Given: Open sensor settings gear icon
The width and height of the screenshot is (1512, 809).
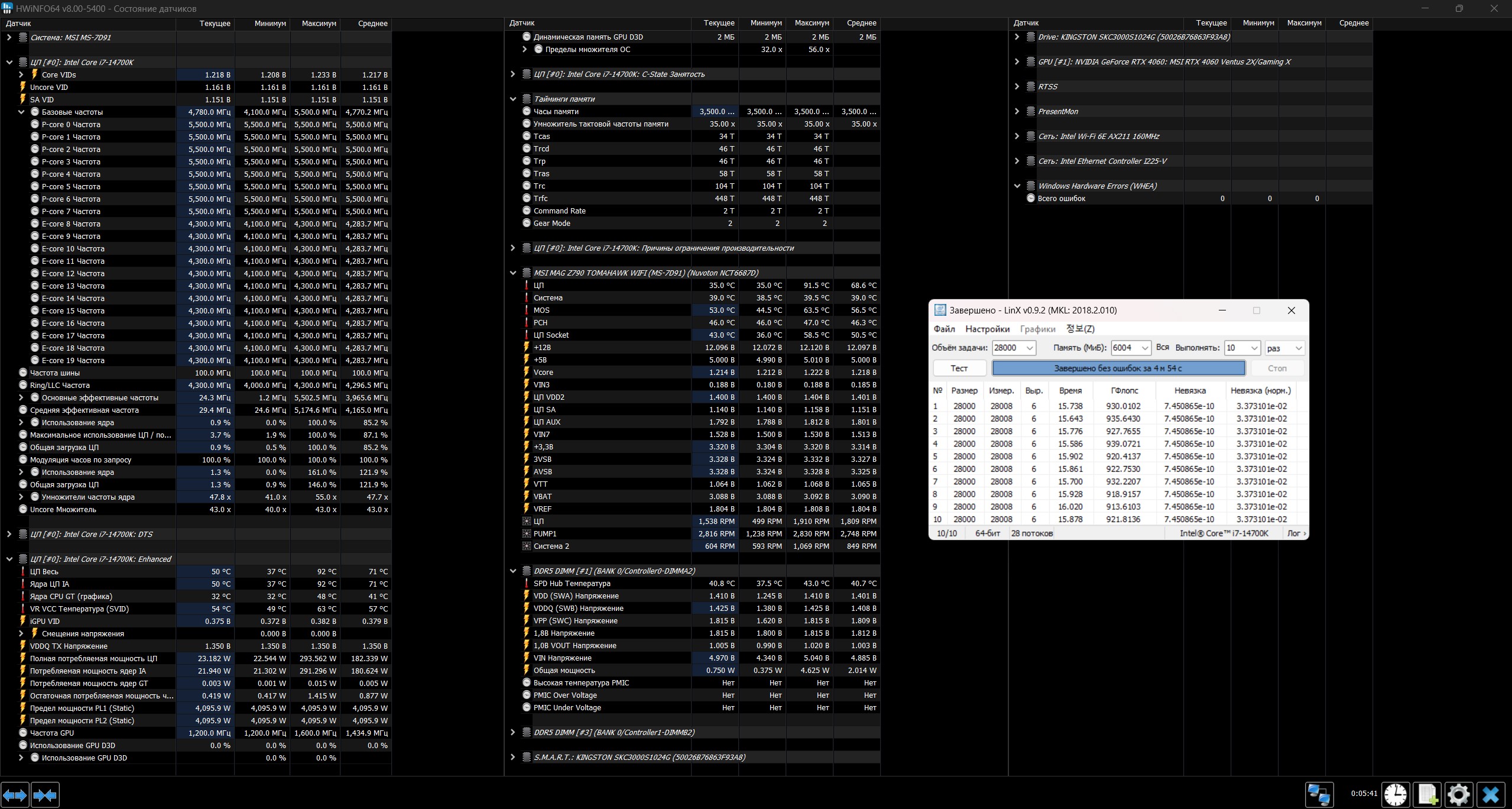Looking at the screenshot, I should [x=1458, y=795].
